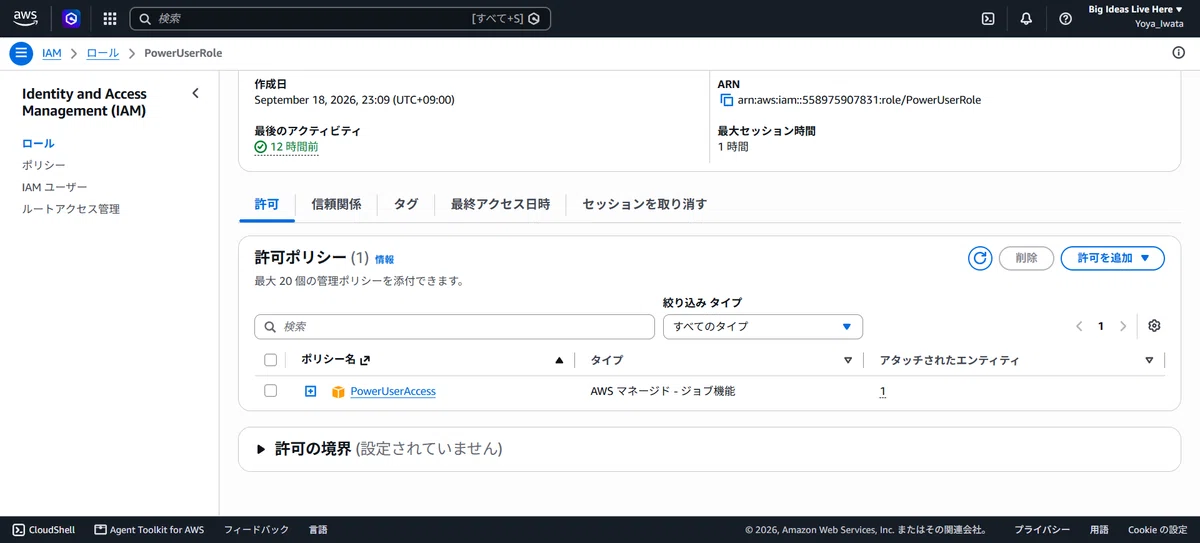Viewport: 1200px width, 543px height.
Task: Click the PowerUserAccess policy cube icon
Action: click(338, 391)
